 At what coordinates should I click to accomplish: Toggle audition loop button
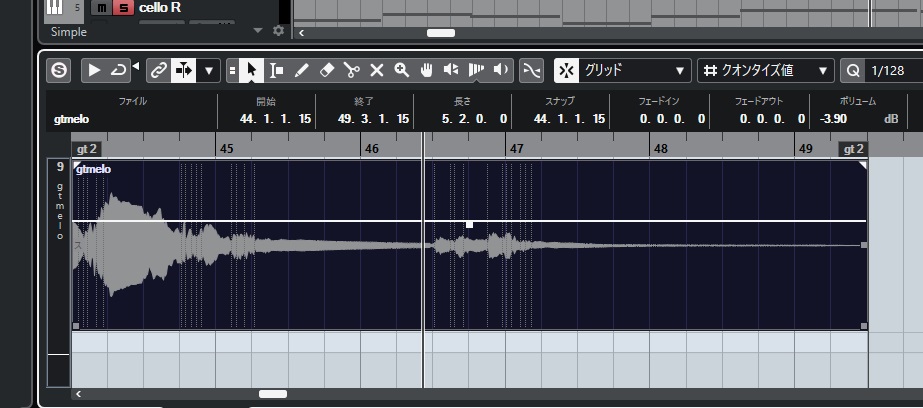[x=118, y=70]
